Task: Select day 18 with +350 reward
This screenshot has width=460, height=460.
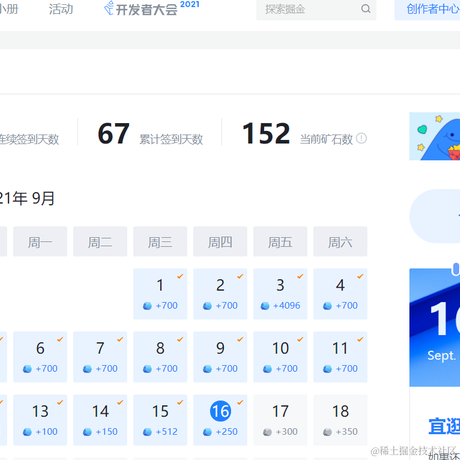Action: 340,420
